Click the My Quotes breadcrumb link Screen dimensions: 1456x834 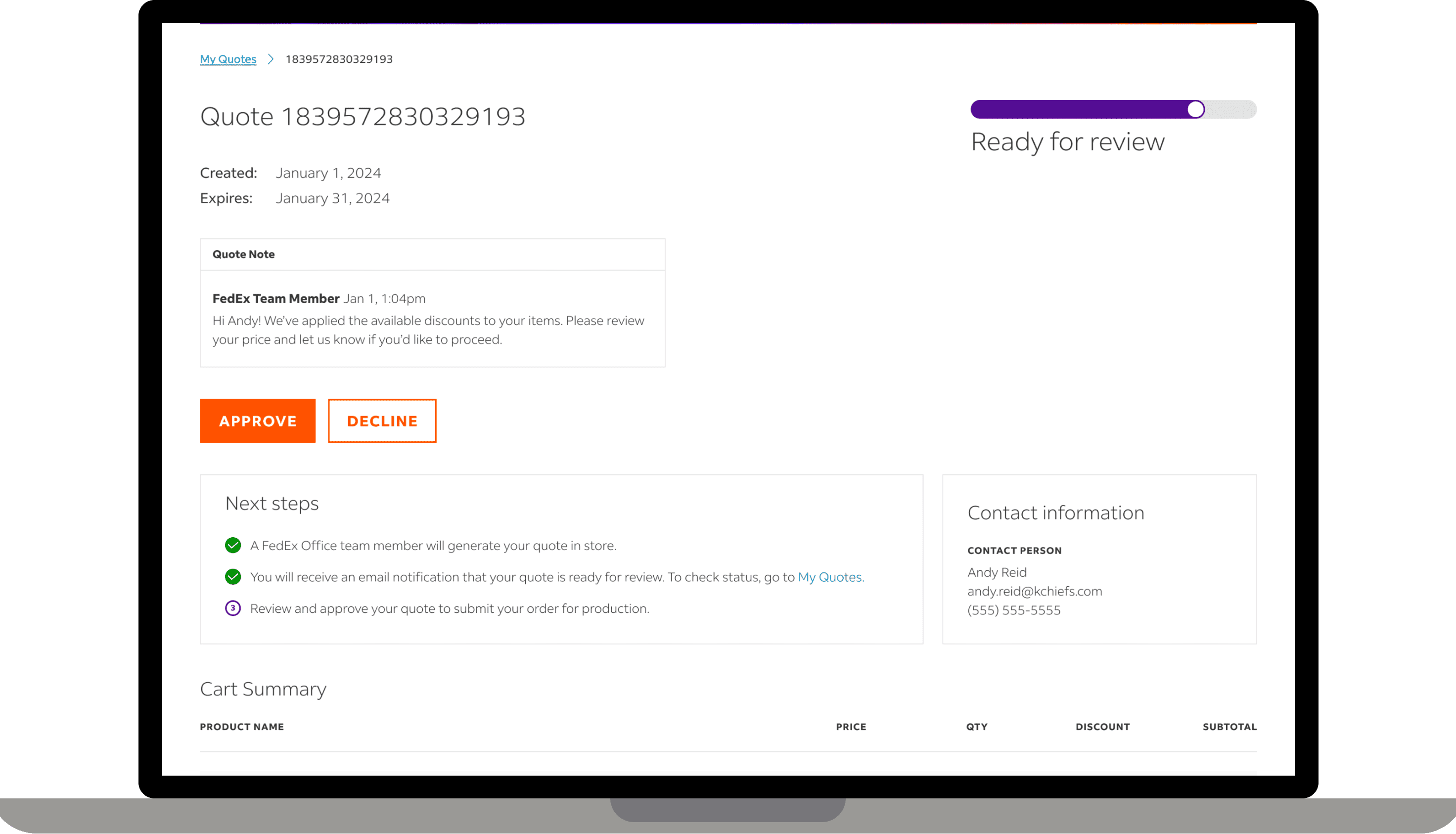228,59
